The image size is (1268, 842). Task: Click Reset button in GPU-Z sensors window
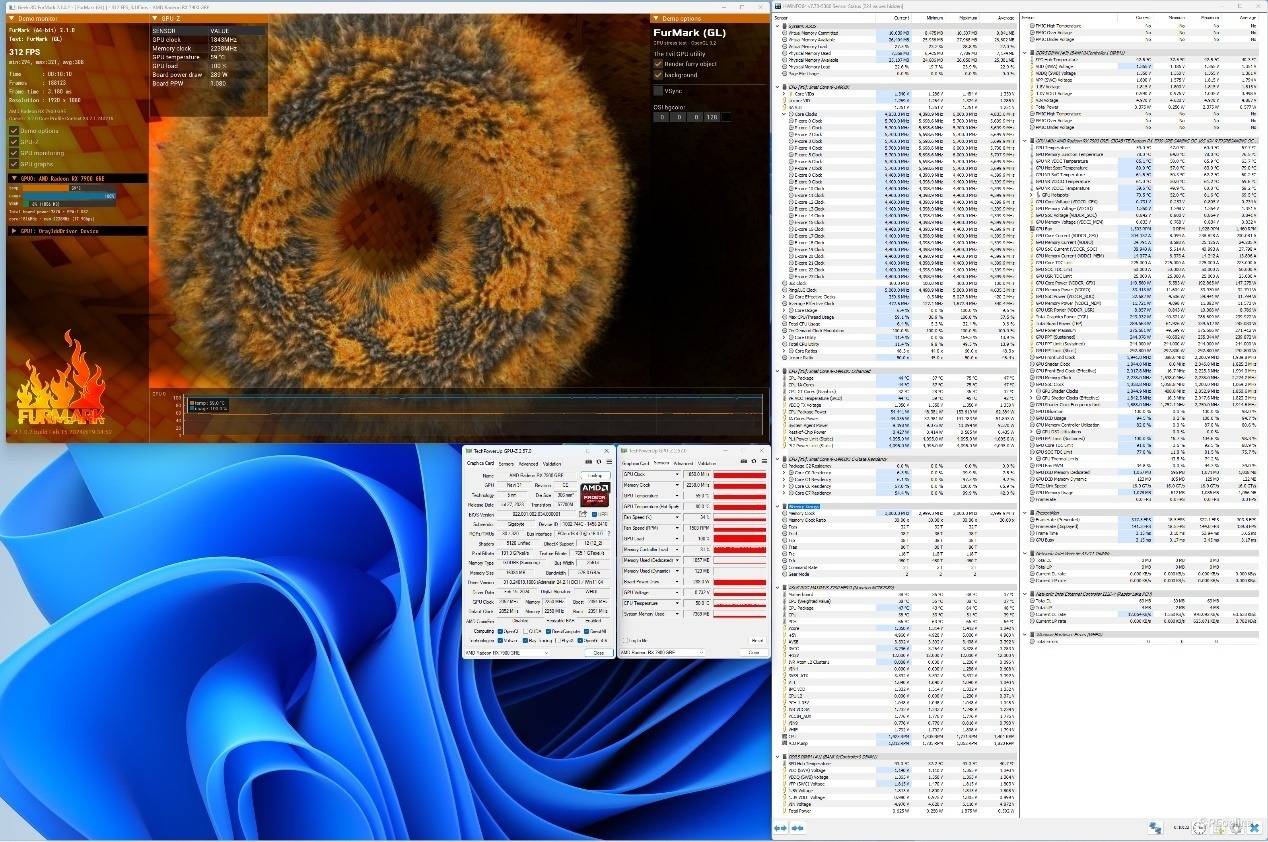pos(757,640)
